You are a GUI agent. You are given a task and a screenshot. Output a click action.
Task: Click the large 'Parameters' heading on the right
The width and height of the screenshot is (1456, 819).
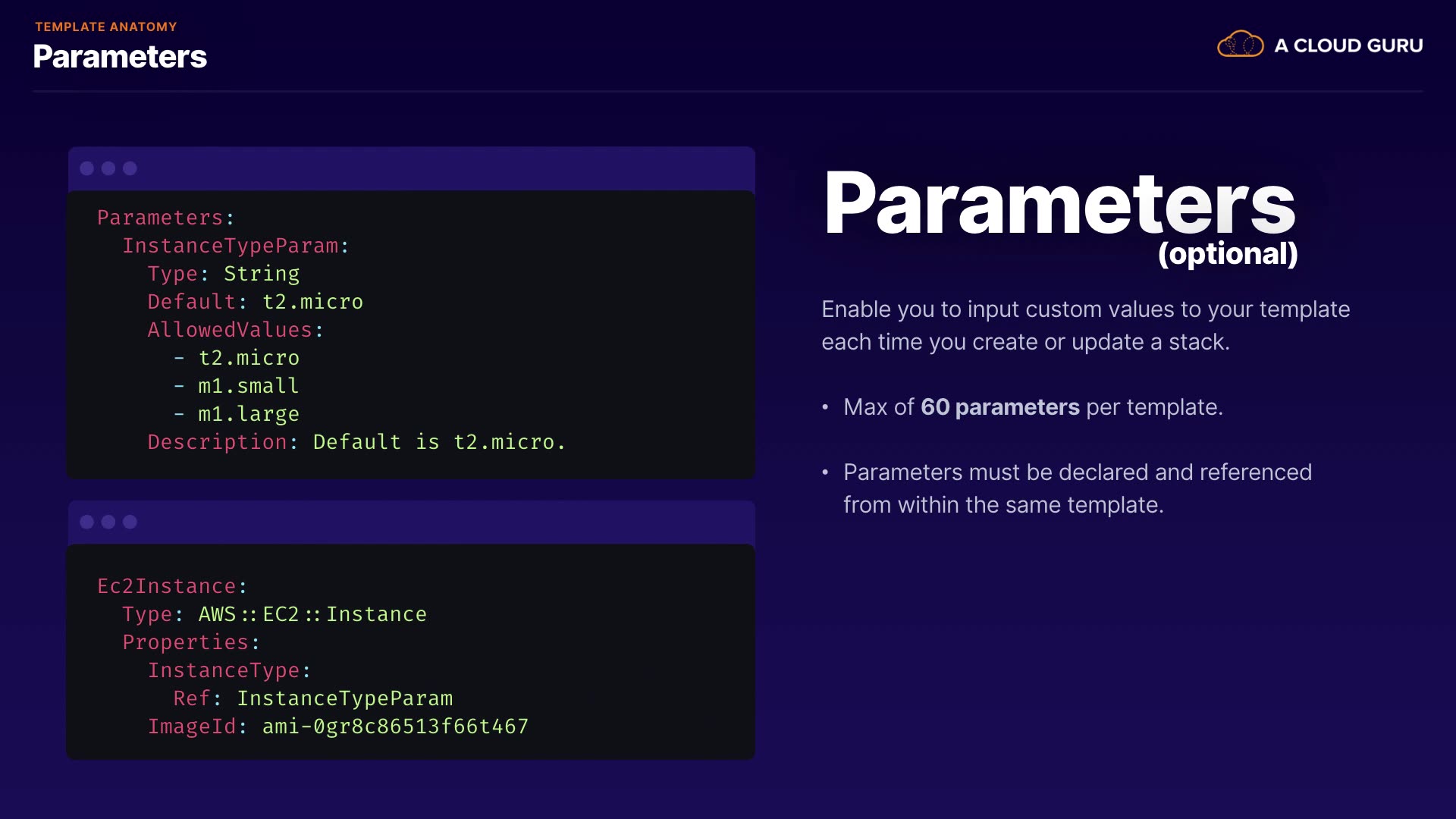(1059, 203)
